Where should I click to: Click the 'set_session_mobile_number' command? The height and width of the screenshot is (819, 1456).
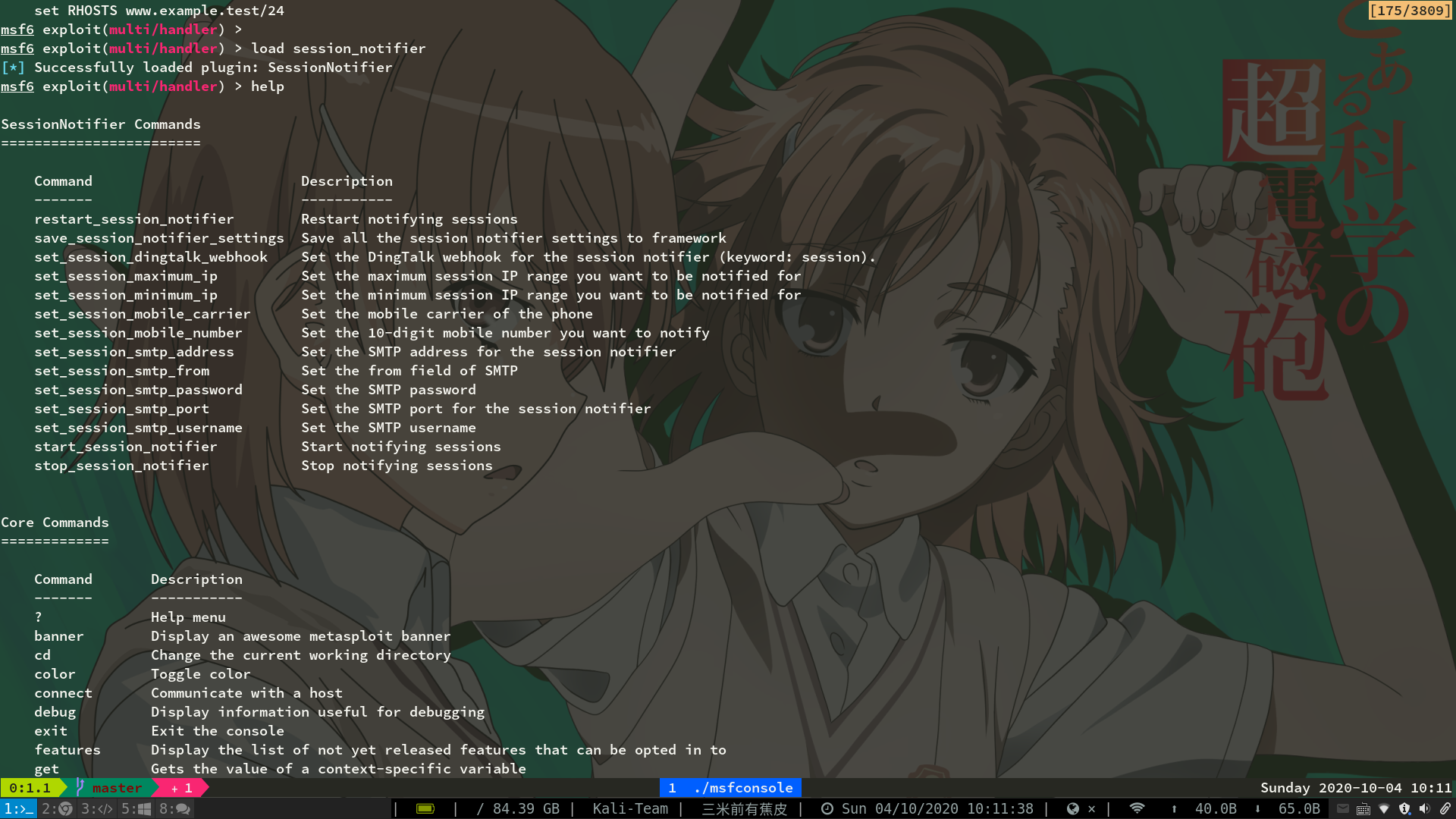[x=138, y=333]
